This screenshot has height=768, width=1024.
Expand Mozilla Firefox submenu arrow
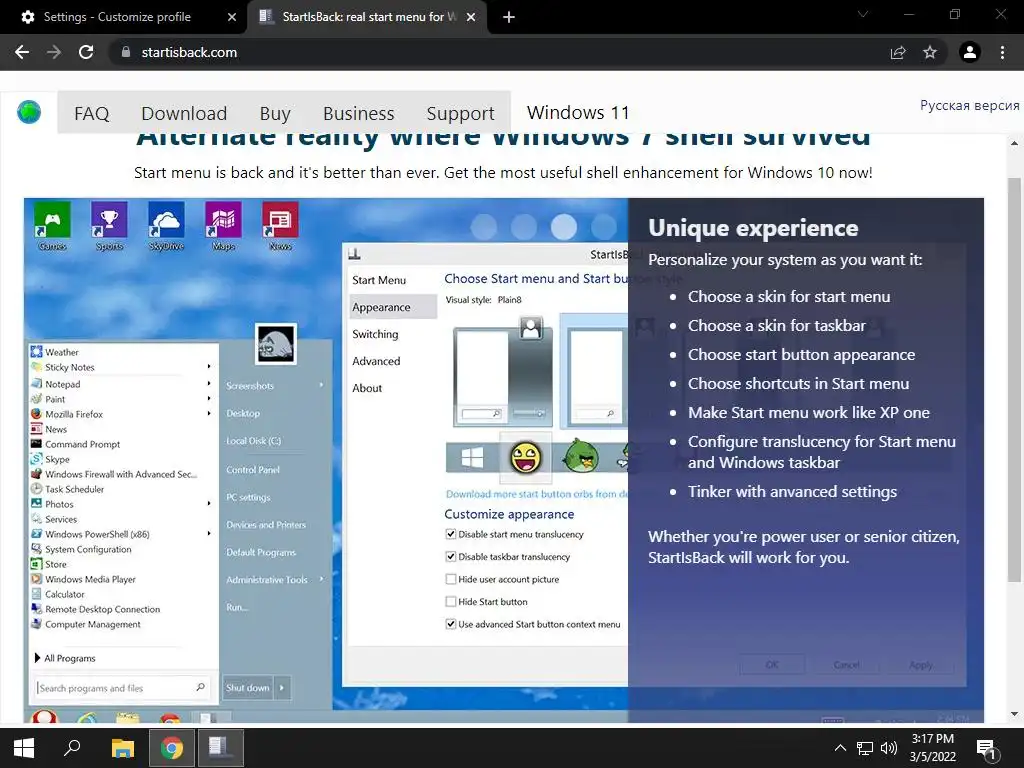[209, 413]
